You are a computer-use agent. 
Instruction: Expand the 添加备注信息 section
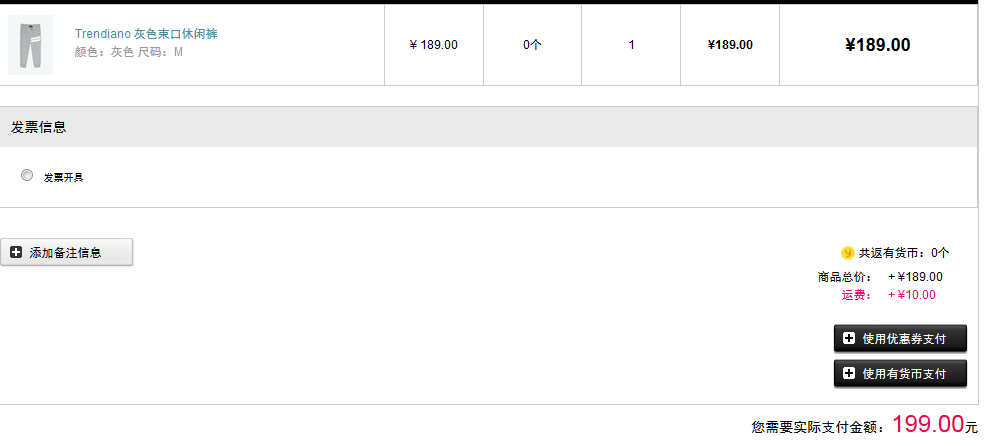pos(66,253)
